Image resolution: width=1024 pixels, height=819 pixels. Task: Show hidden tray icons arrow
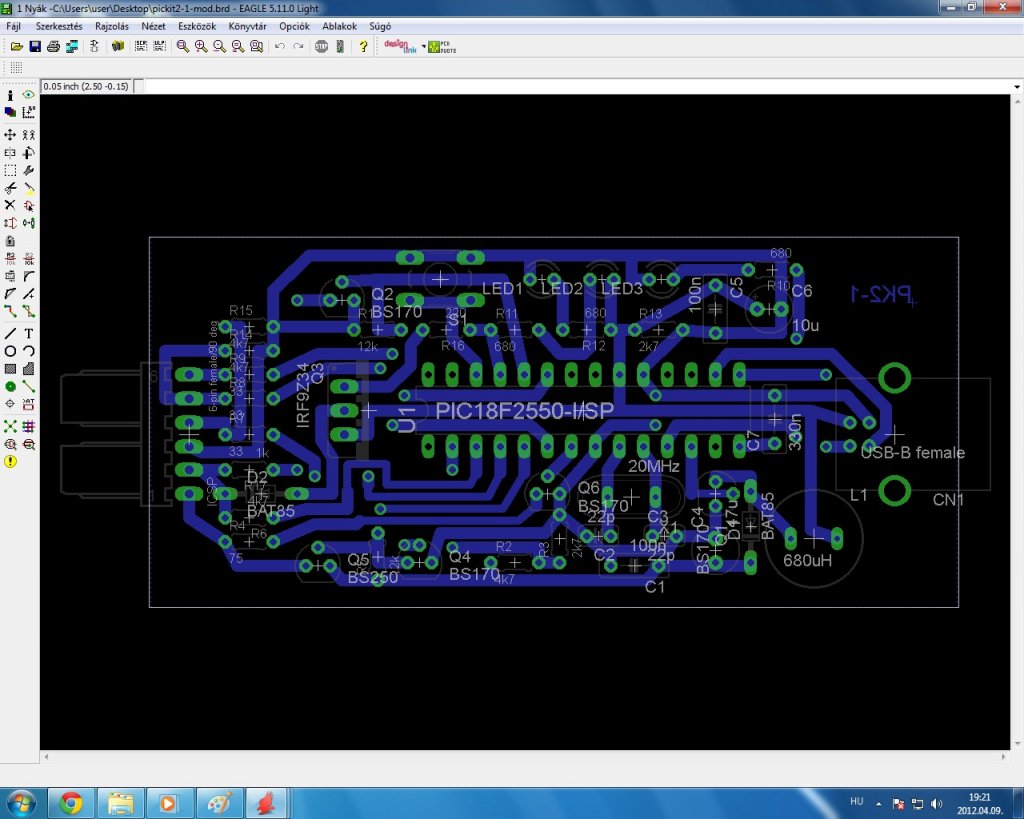tap(878, 804)
